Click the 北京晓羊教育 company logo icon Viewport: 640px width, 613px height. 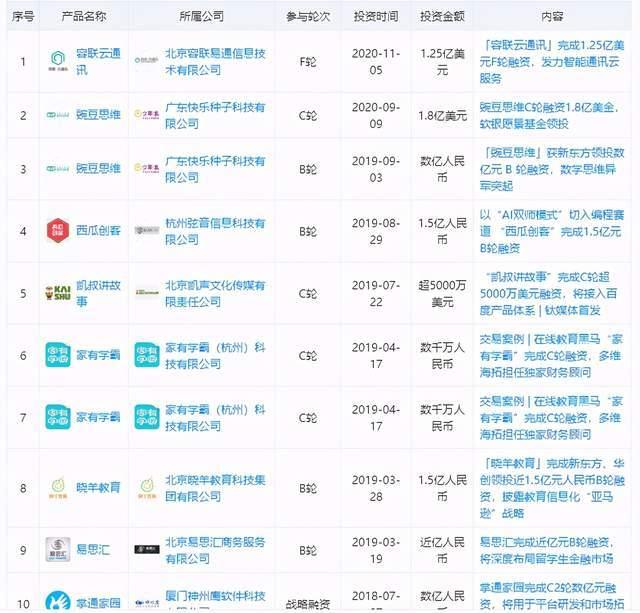click(x=147, y=488)
